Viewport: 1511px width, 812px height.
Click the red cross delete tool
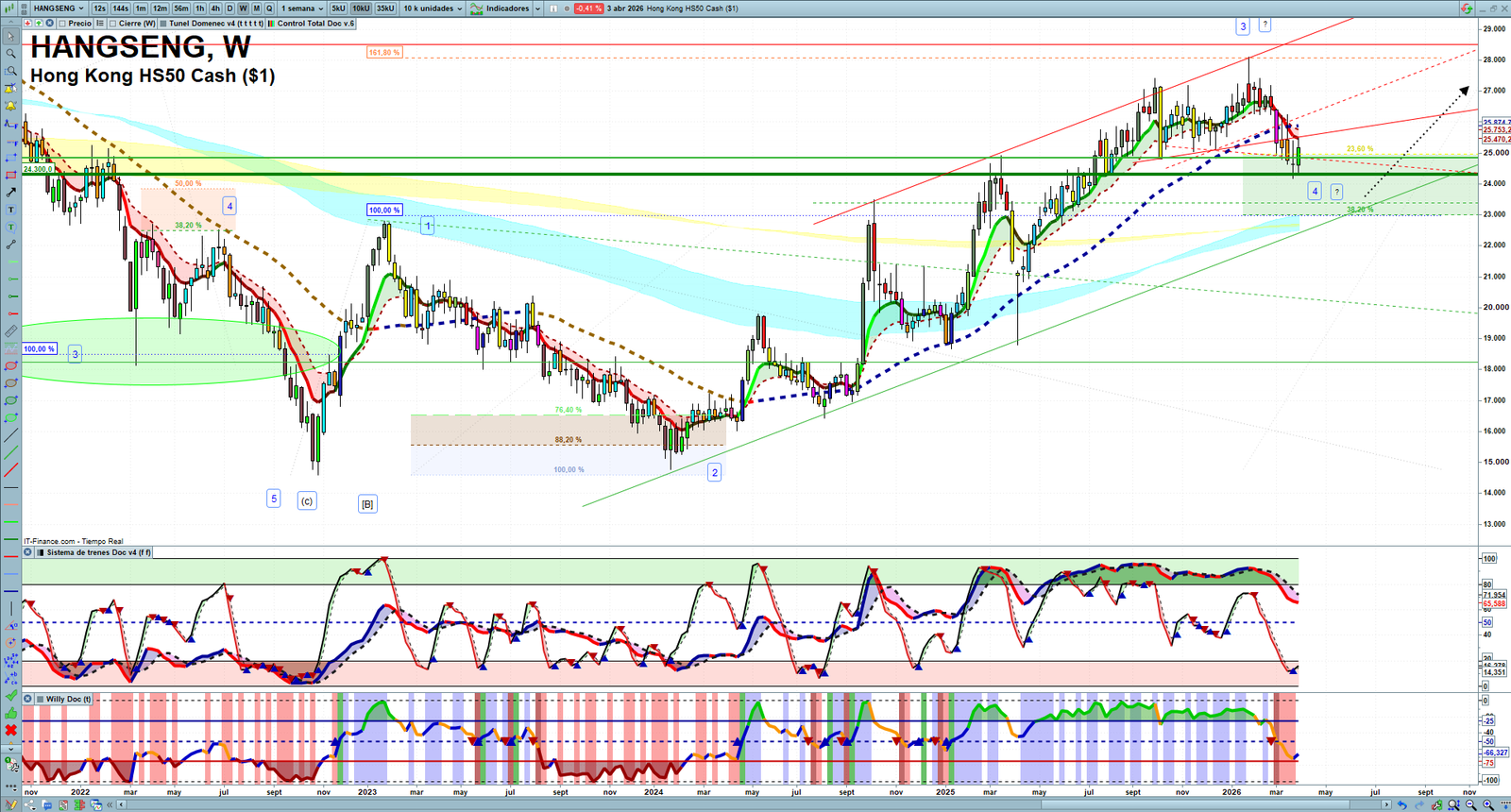pyautogui.click(x=10, y=730)
